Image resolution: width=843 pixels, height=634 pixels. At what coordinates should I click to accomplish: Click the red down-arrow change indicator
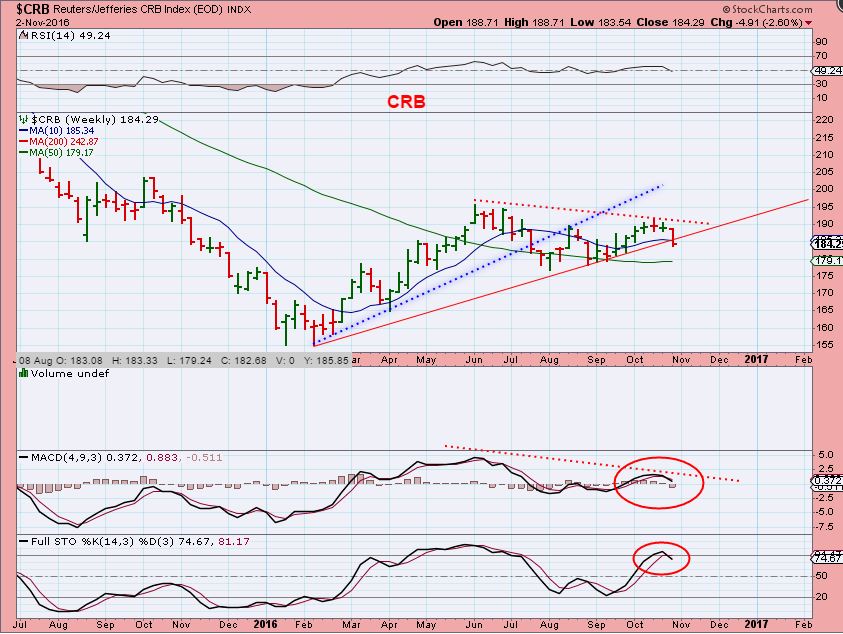pos(809,23)
